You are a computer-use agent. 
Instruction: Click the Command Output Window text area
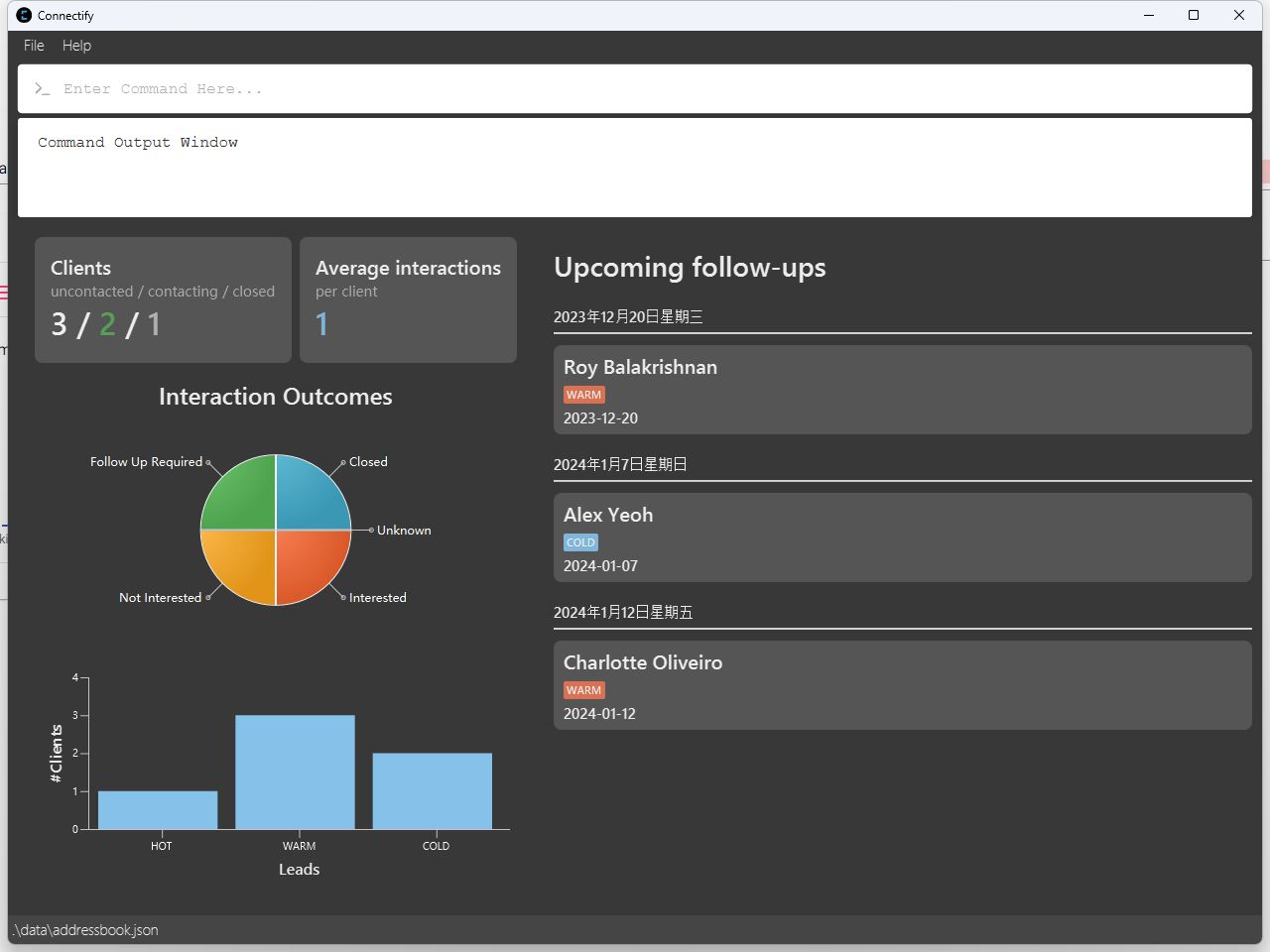pos(635,168)
